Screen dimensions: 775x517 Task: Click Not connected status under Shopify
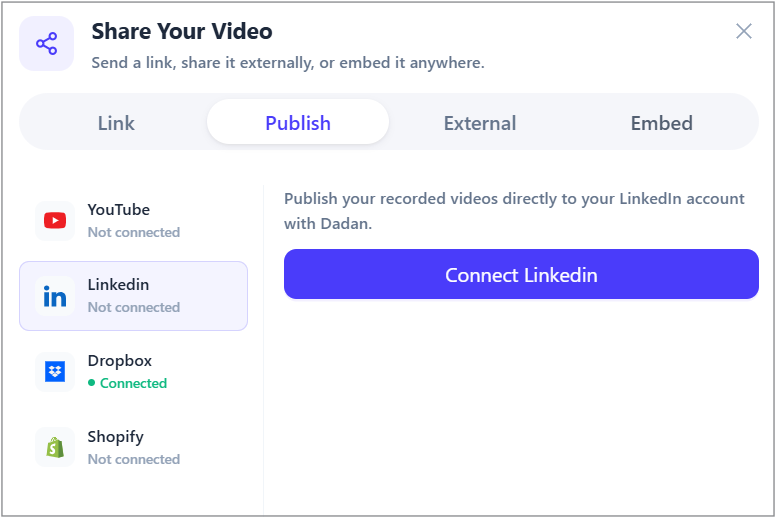tap(134, 459)
